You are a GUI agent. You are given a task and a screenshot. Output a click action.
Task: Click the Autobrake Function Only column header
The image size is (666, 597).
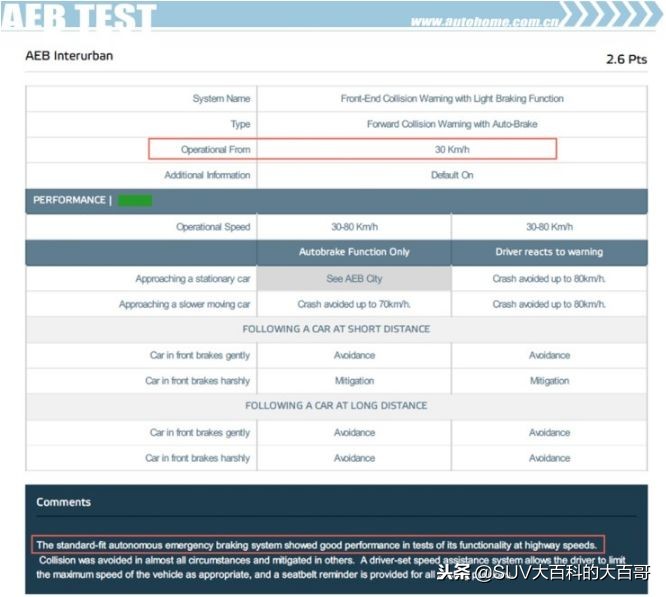click(x=354, y=252)
